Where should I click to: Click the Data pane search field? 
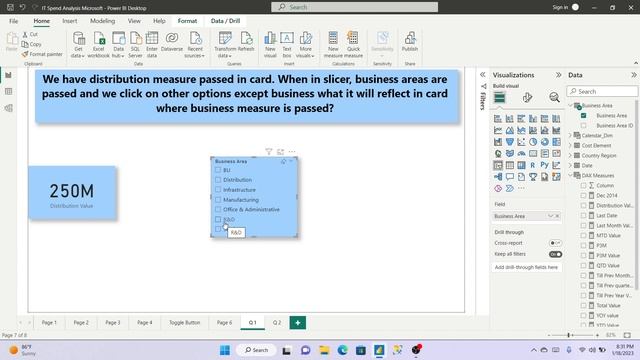coord(602,91)
